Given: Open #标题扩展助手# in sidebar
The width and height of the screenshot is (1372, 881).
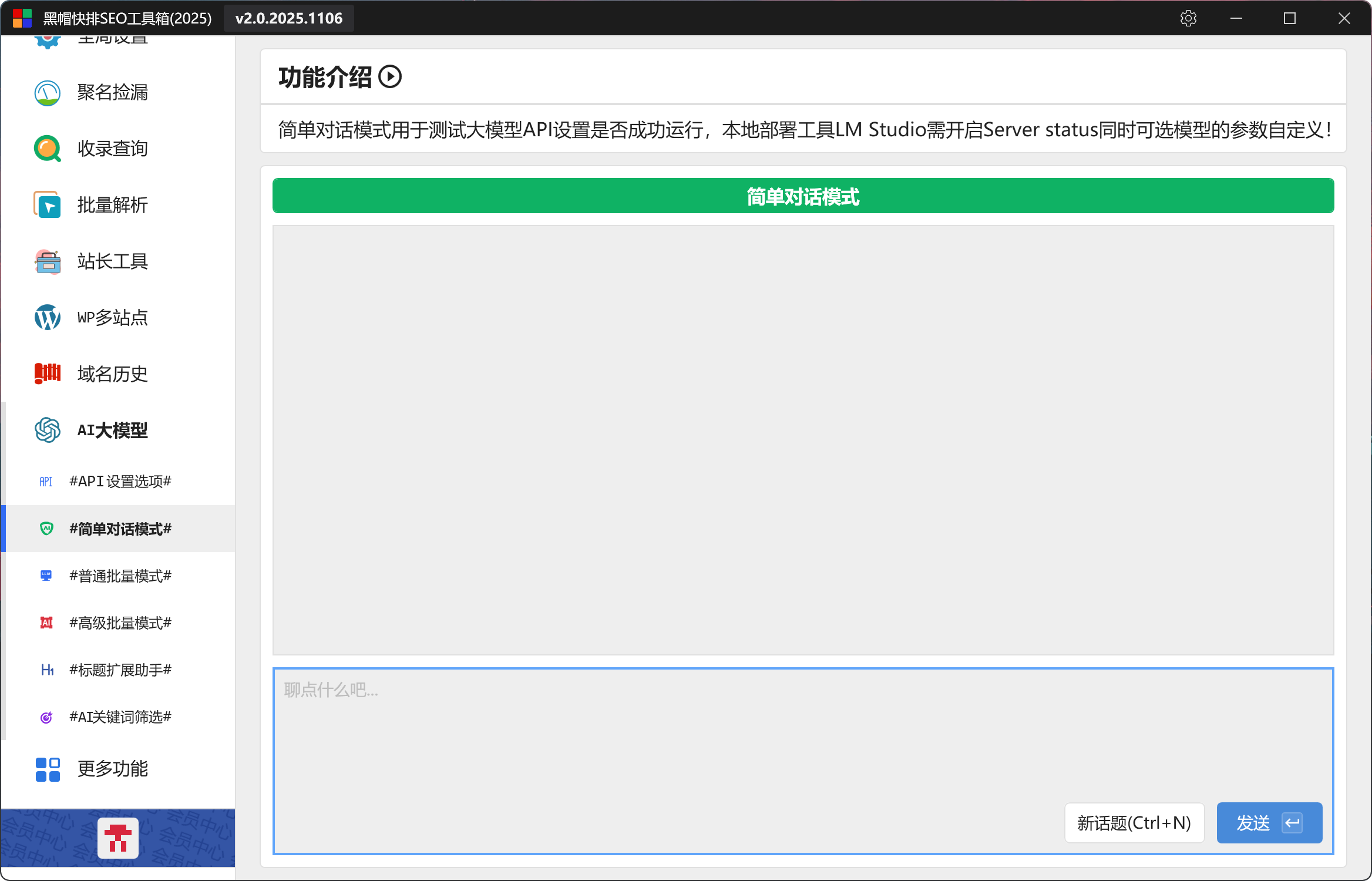Looking at the screenshot, I should 120,670.
